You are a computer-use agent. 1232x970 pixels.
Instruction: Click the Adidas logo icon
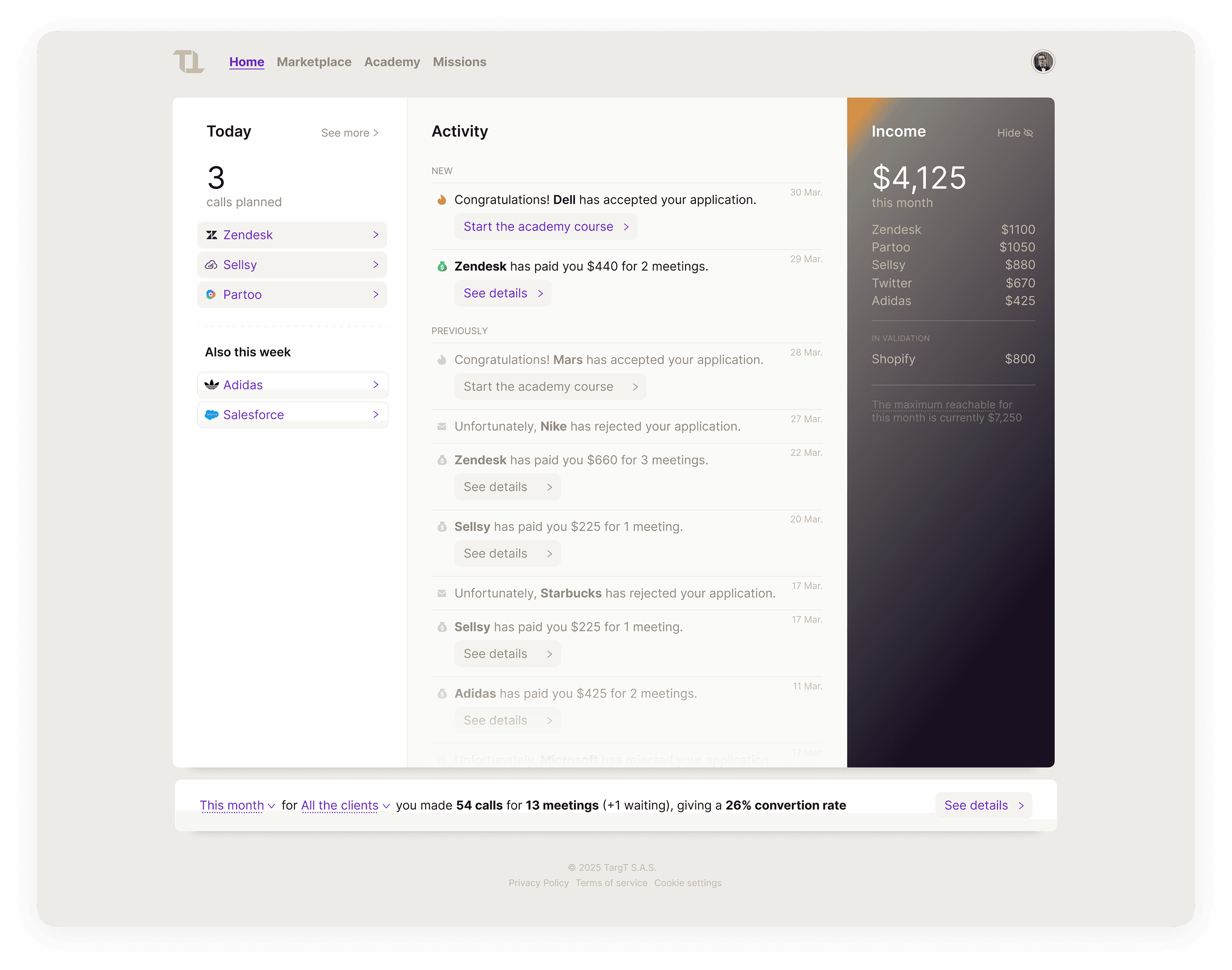211,385
